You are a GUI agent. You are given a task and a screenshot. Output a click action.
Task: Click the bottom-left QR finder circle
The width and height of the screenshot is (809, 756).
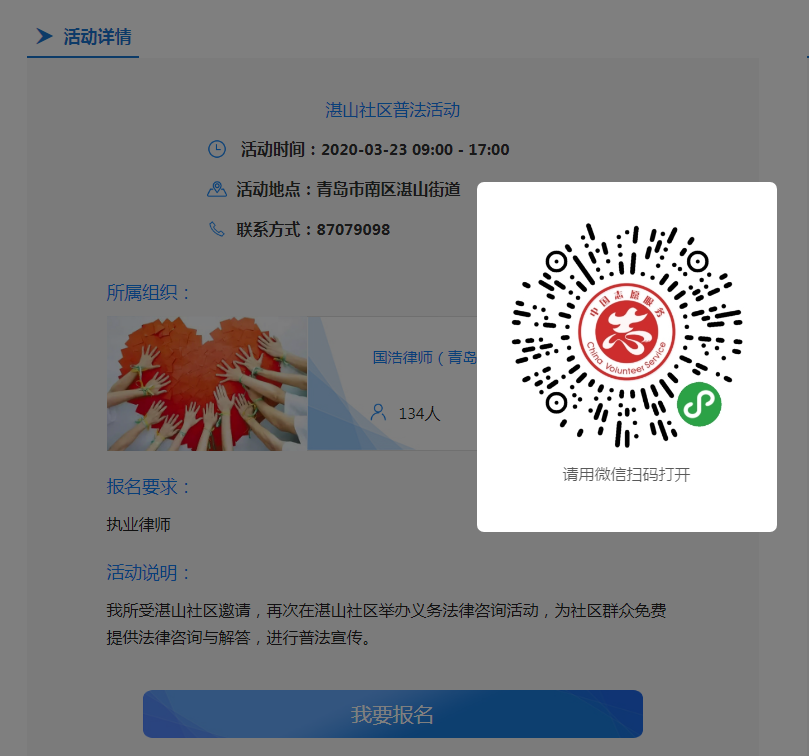[x=556, y=402]
